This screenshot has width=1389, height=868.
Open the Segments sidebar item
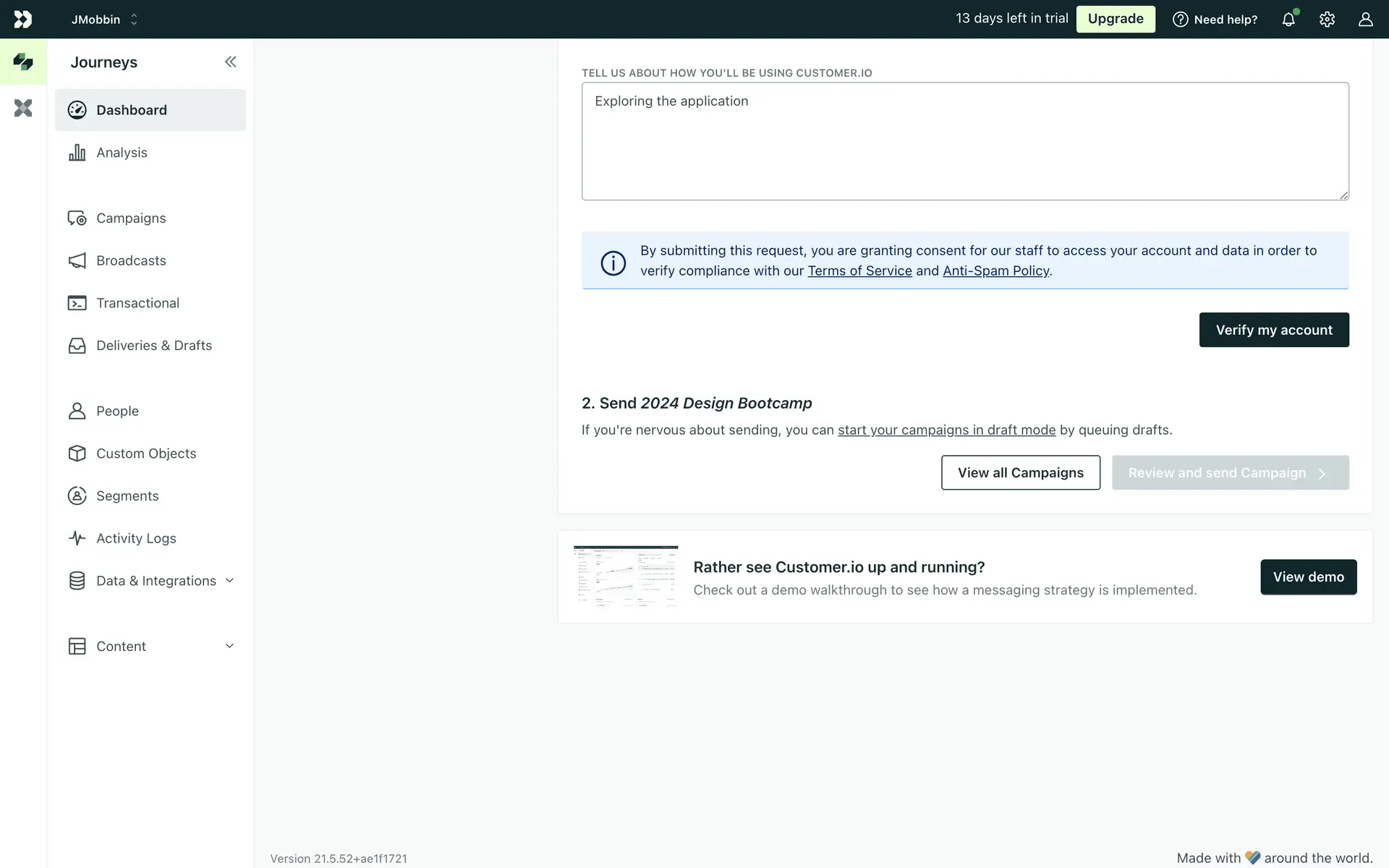127,496
